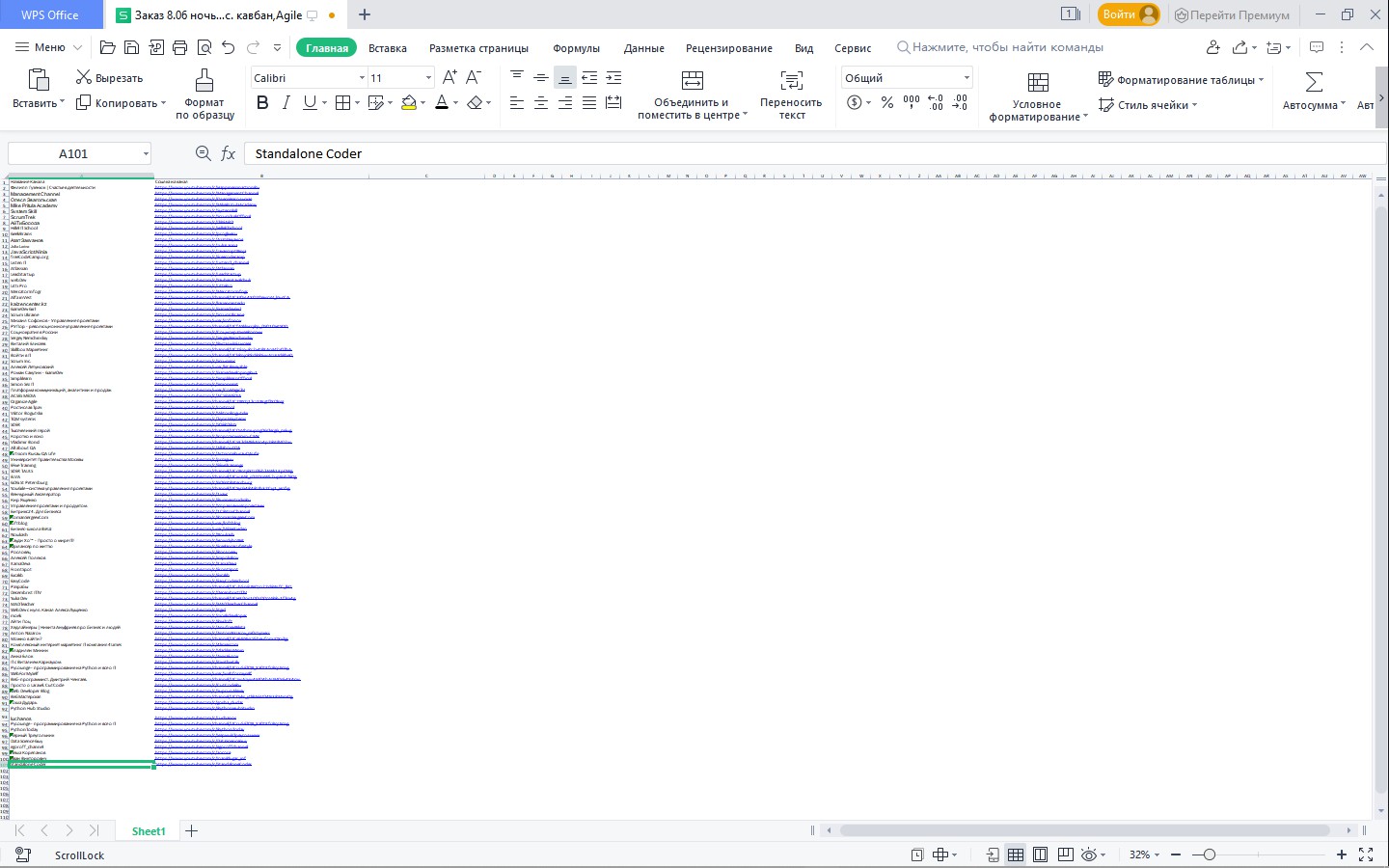
Task: Open the Копировать dropdown arrow
Action: [x=163, y=103]
